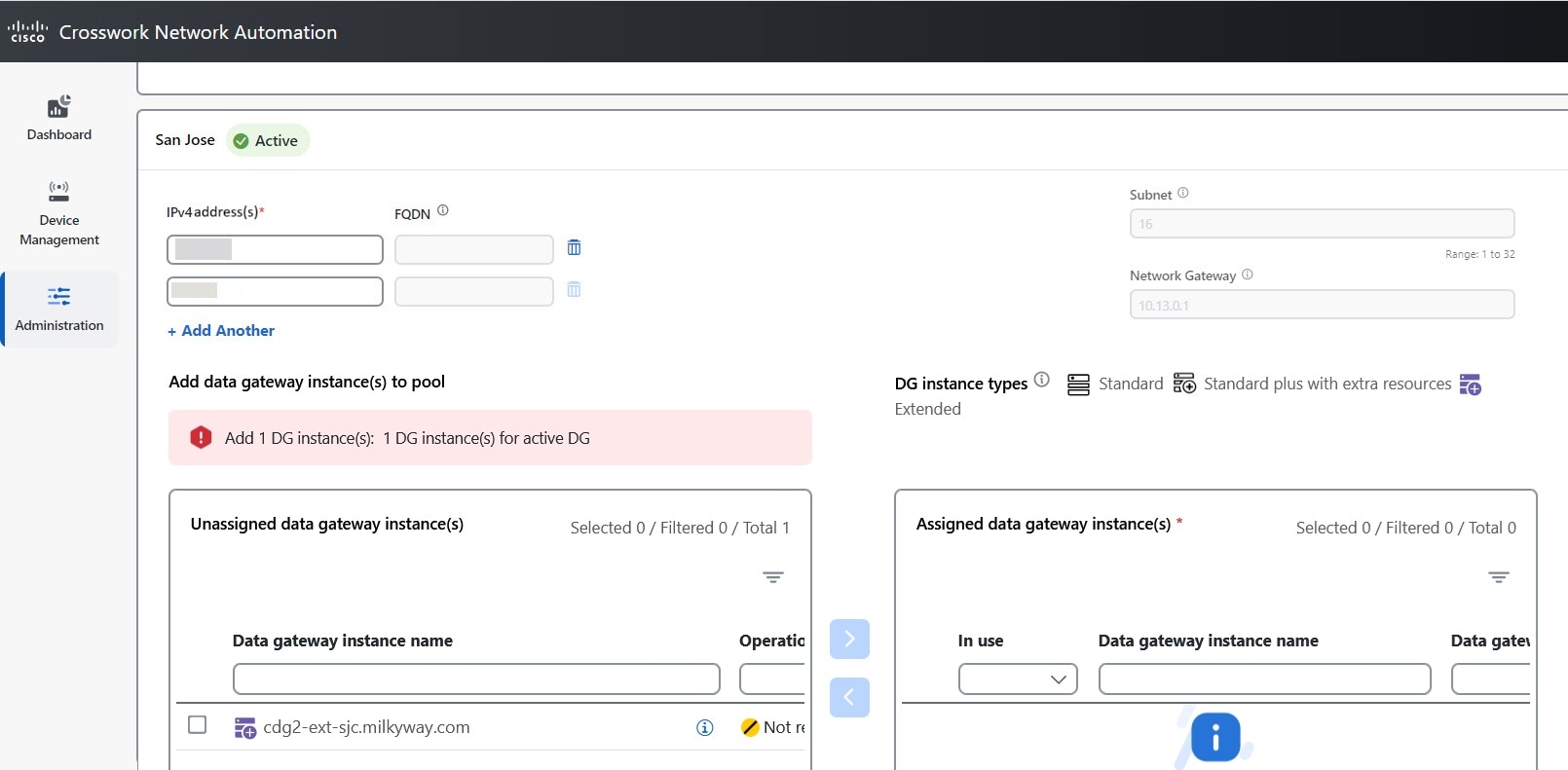This screenshot has width=1568, height=770.
Task: Click the second FQDN field
Action: [474, 291]
